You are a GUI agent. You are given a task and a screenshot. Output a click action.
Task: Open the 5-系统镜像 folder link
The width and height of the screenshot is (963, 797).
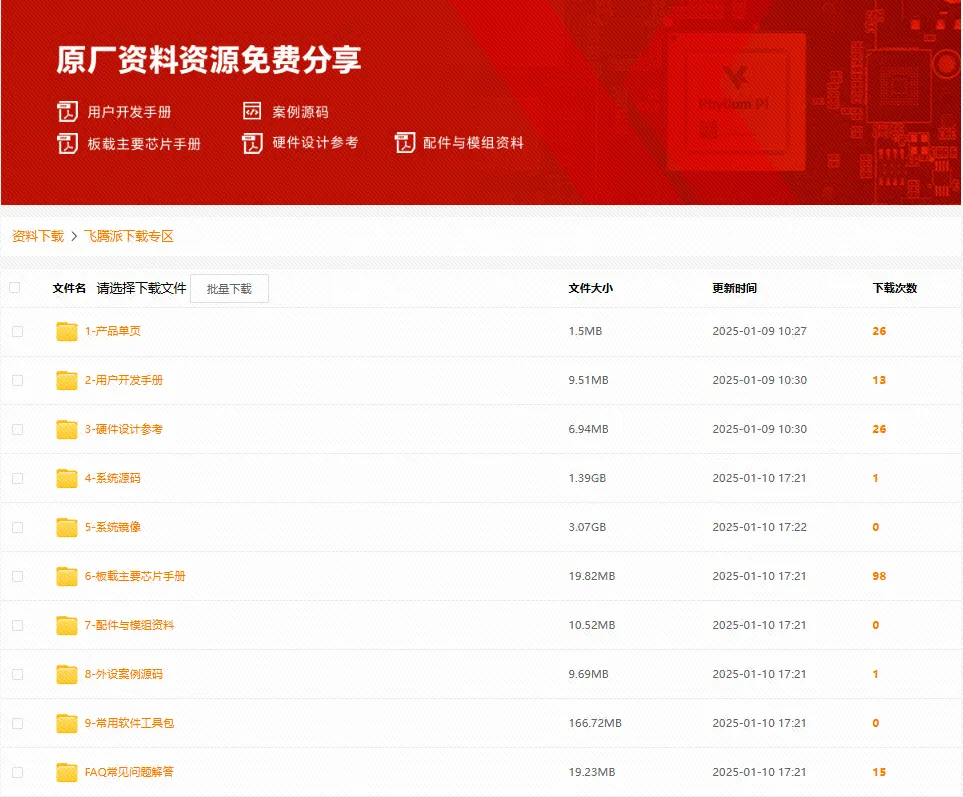click(112, 527)
